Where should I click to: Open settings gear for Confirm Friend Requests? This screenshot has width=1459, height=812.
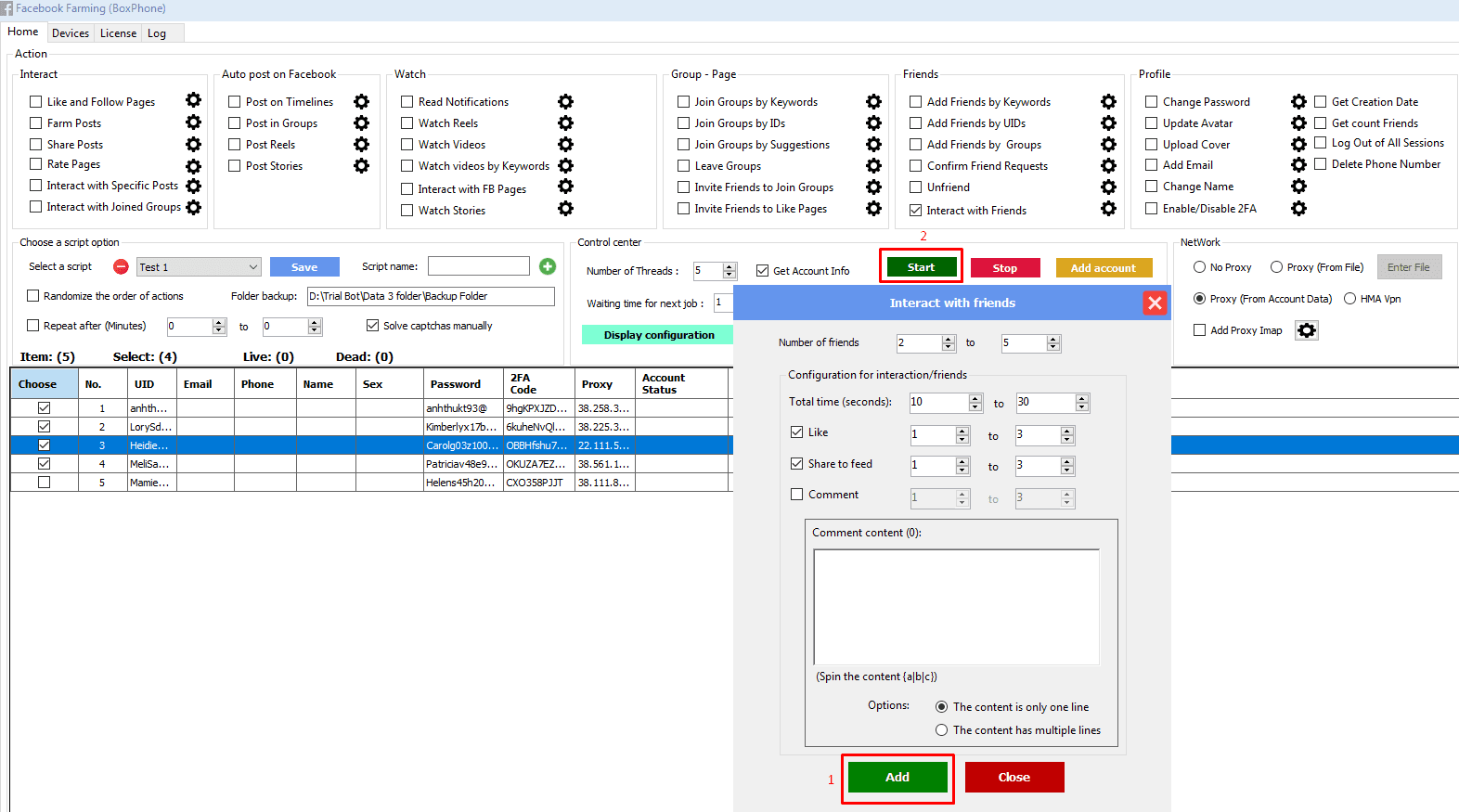coord(1108,165)
